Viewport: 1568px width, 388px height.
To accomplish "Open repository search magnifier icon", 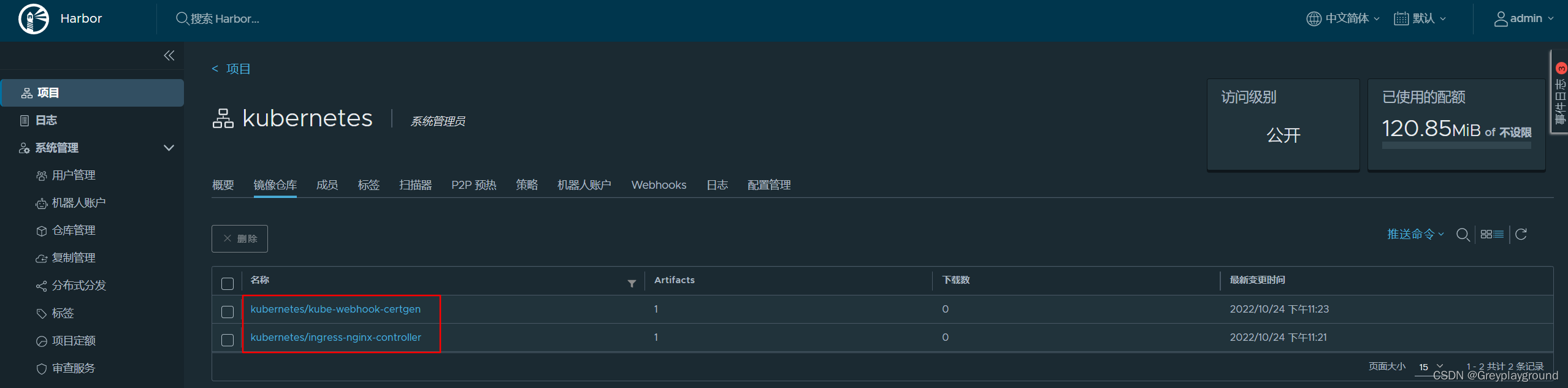I will click(1463, 234).
